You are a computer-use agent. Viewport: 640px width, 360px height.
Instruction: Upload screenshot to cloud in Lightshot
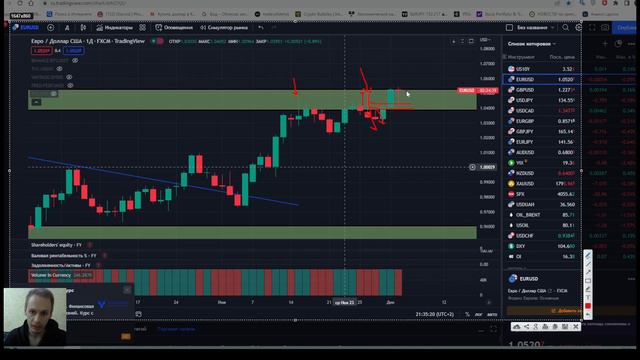click(516, 327)
